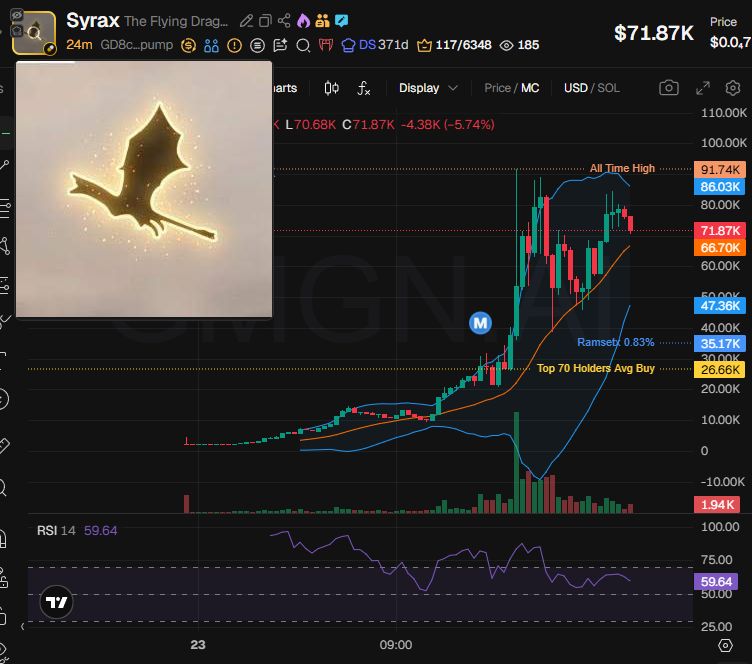This screenshot has height=664, width=752.
Task: Click the 66.70K orange average tag
Action: pos(719,248)
